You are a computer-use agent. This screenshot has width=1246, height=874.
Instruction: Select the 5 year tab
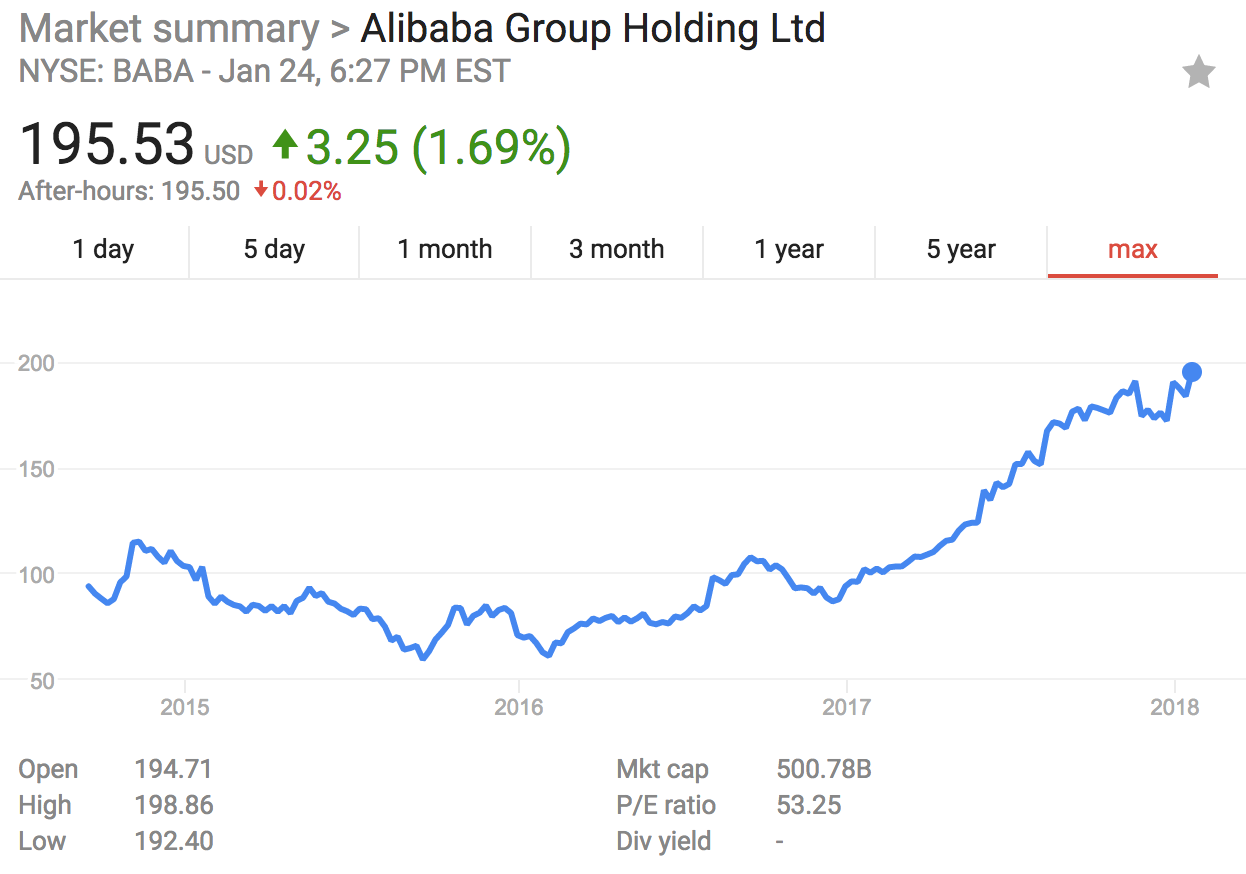click(961, 250)
